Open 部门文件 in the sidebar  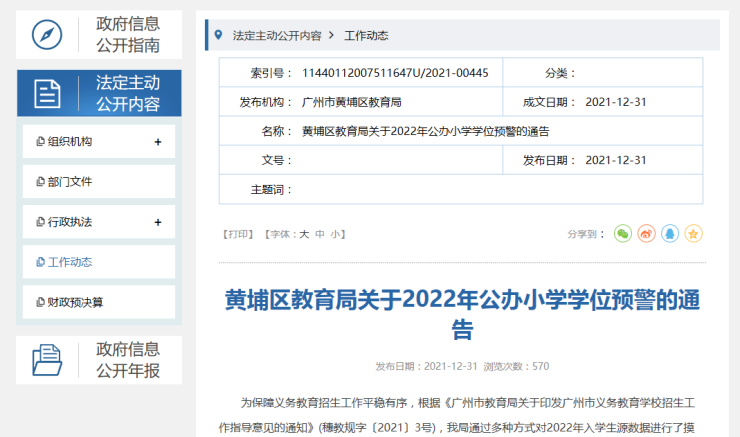[x=70, y=182]
